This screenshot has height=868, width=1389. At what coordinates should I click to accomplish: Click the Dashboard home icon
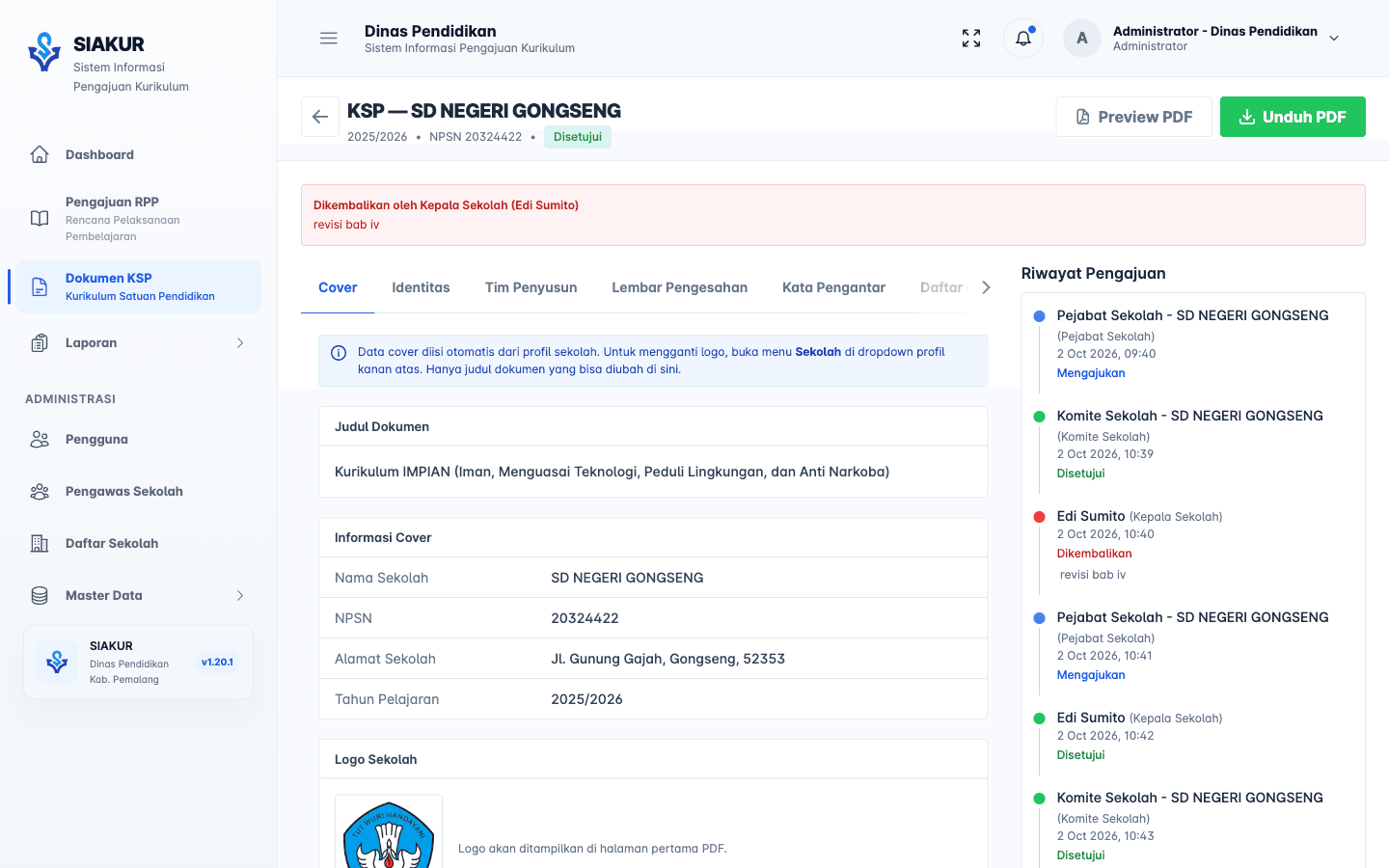(x=40, y=154)
